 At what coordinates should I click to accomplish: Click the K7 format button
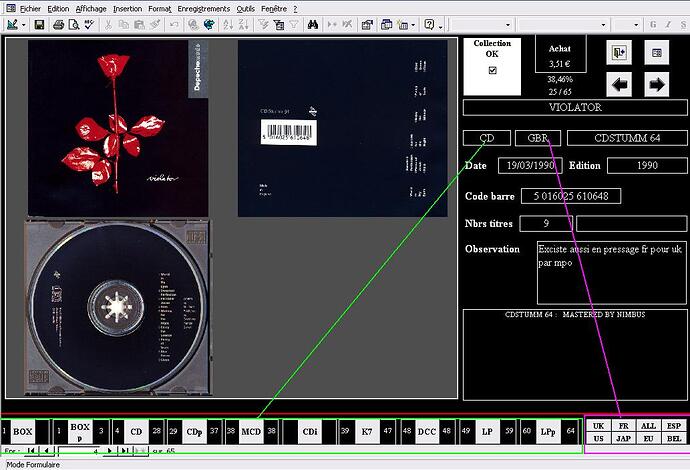point(367,432)
